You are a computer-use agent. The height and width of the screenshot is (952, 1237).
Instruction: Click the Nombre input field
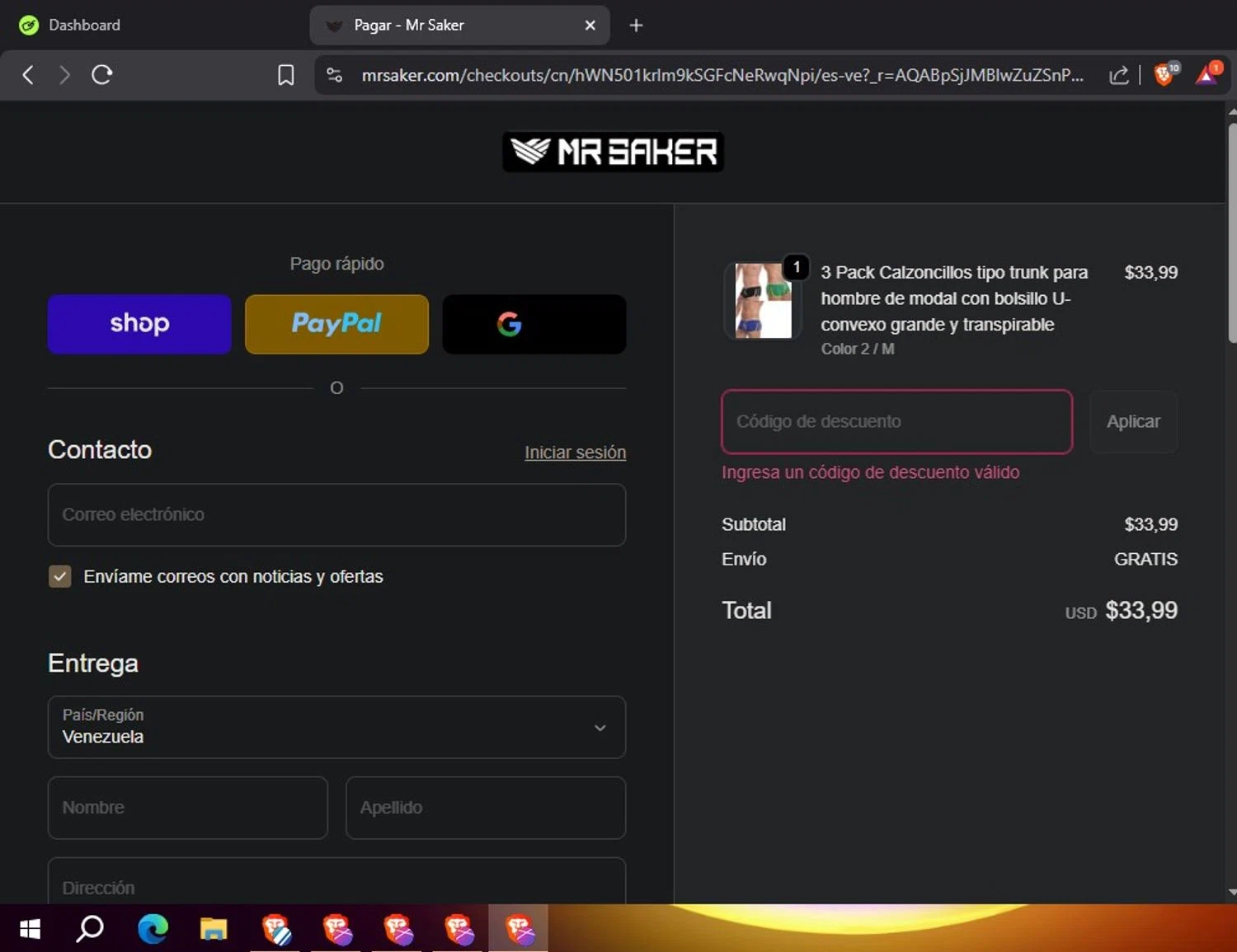(x=188, y=808)
